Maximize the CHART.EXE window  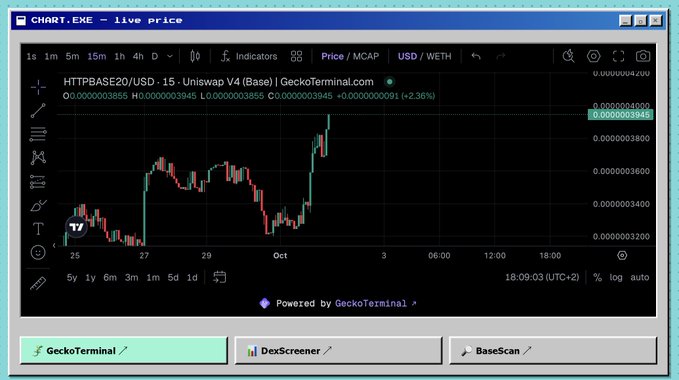pos(641,20)
